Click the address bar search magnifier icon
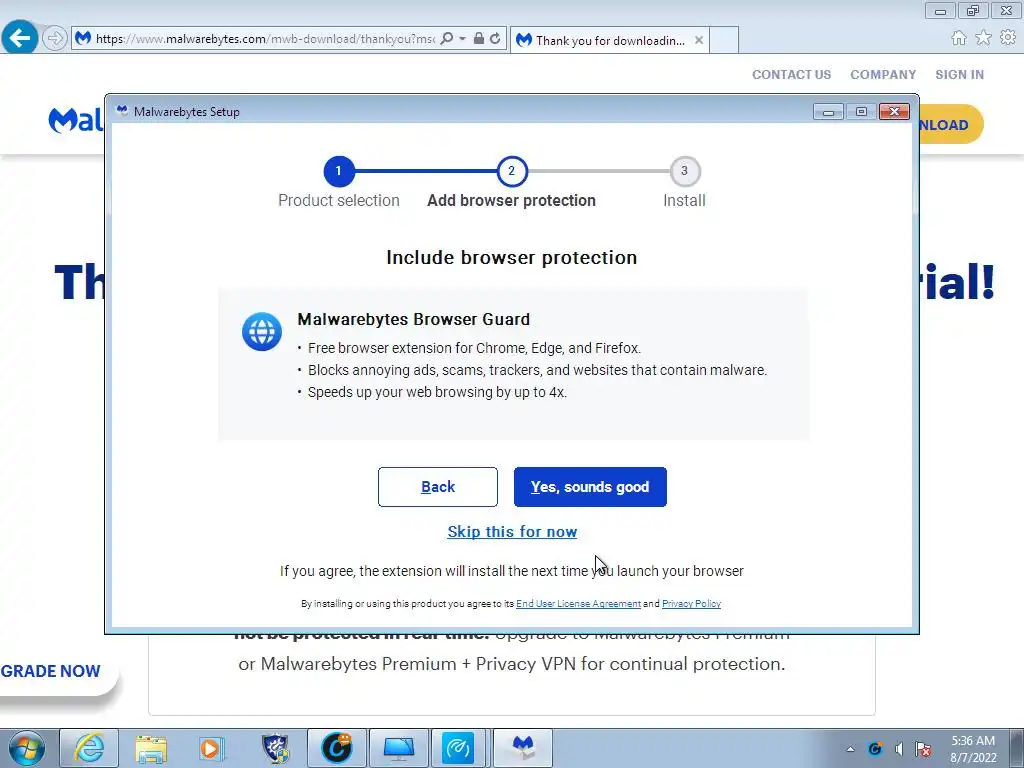This screenshot has height=768, width=1024. point(447,39)
